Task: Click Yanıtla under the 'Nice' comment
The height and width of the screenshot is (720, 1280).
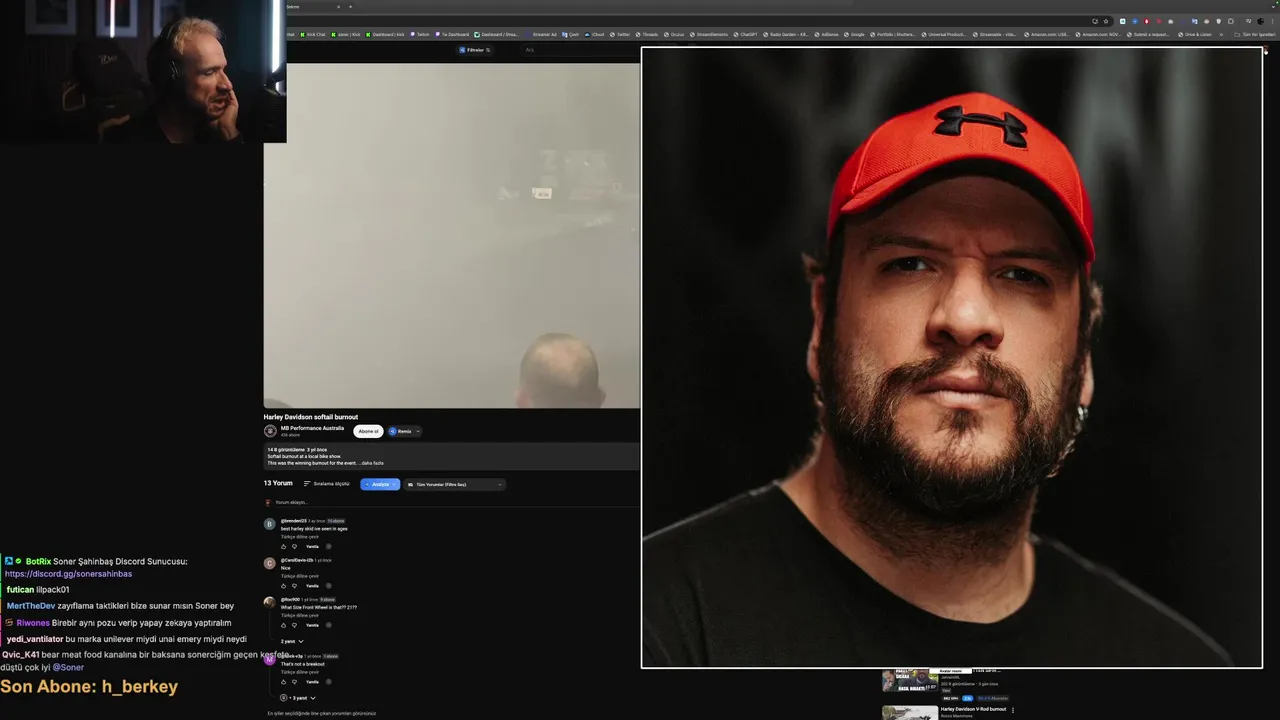Action: (312, 586)
